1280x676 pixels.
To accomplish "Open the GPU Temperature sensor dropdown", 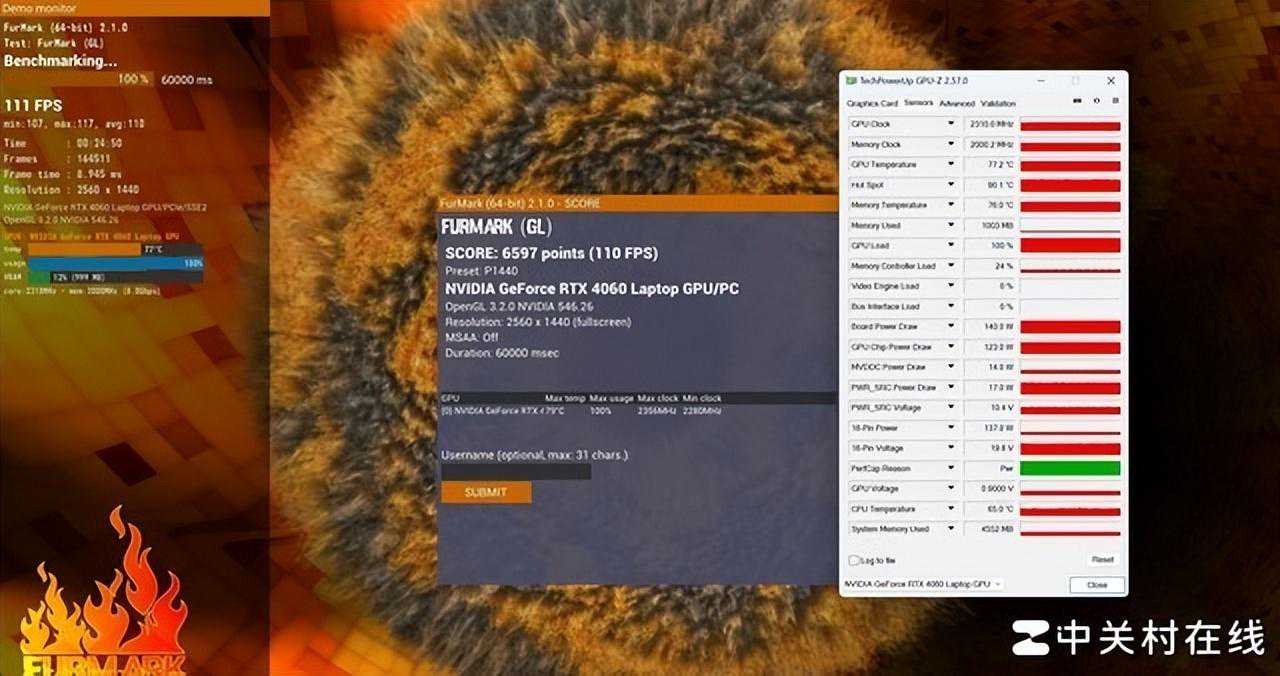I will 951,164.
